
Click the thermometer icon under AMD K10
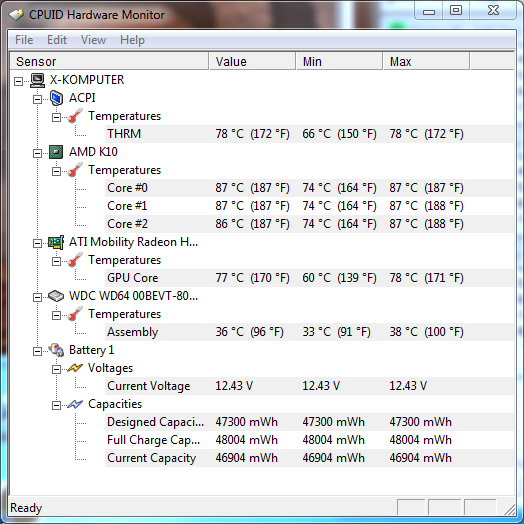[x=75, y=170]
